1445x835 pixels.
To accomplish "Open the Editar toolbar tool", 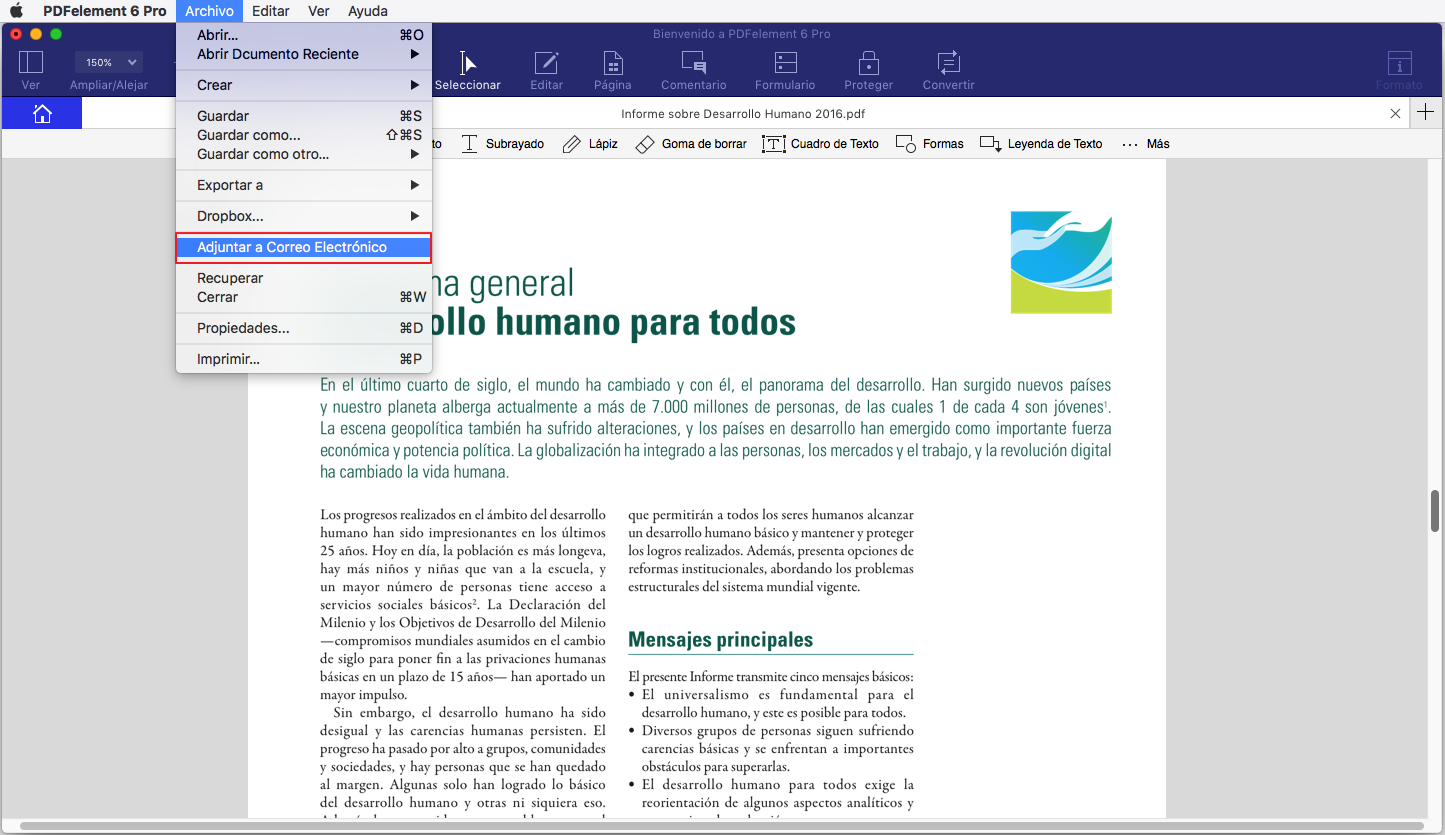I will [x=546, y=71].
